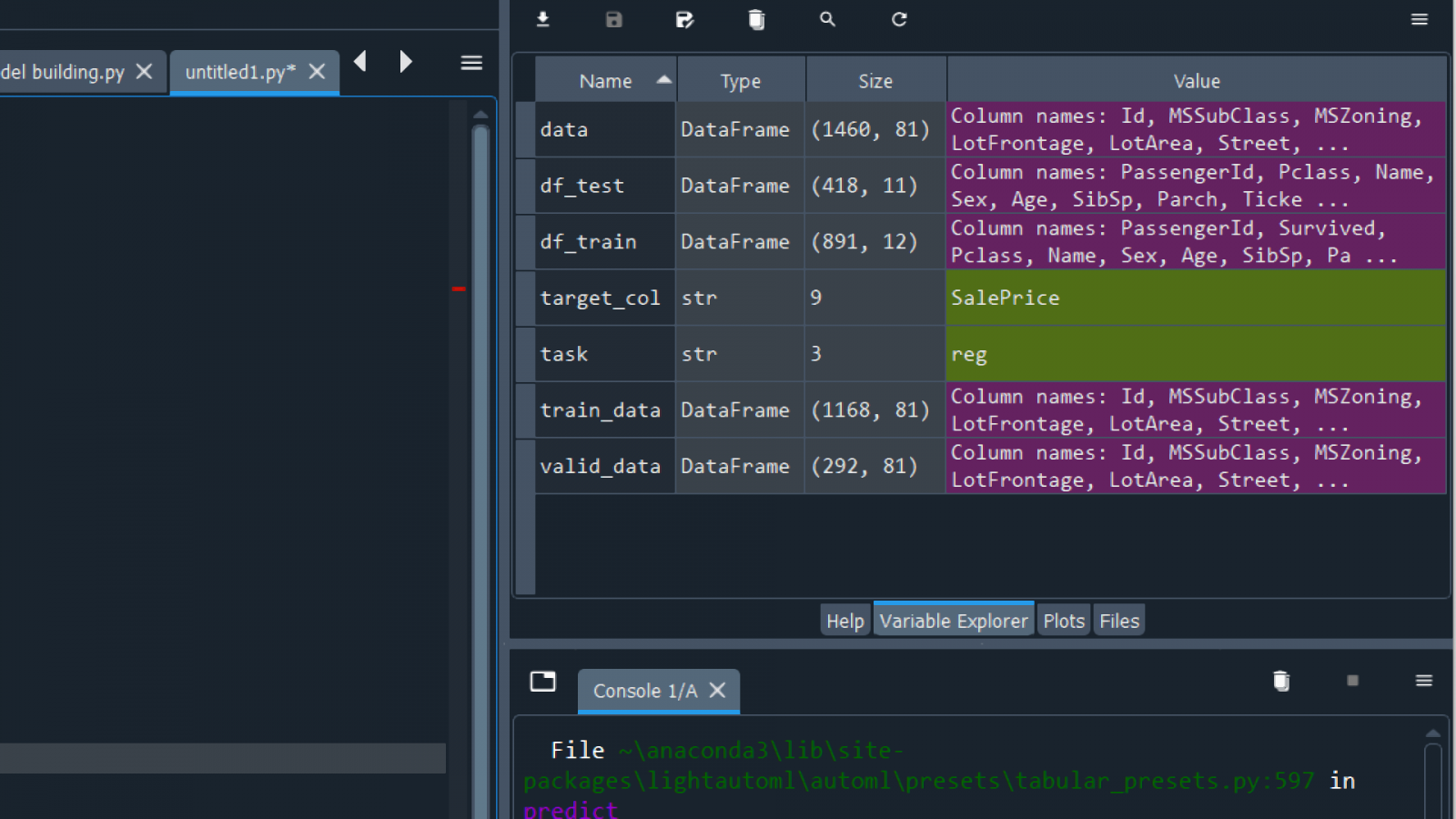Viewport: 1456px width, 819px height.
Task: Click the save data as icon
Action: pyautogui.click(x=685, y=19)
